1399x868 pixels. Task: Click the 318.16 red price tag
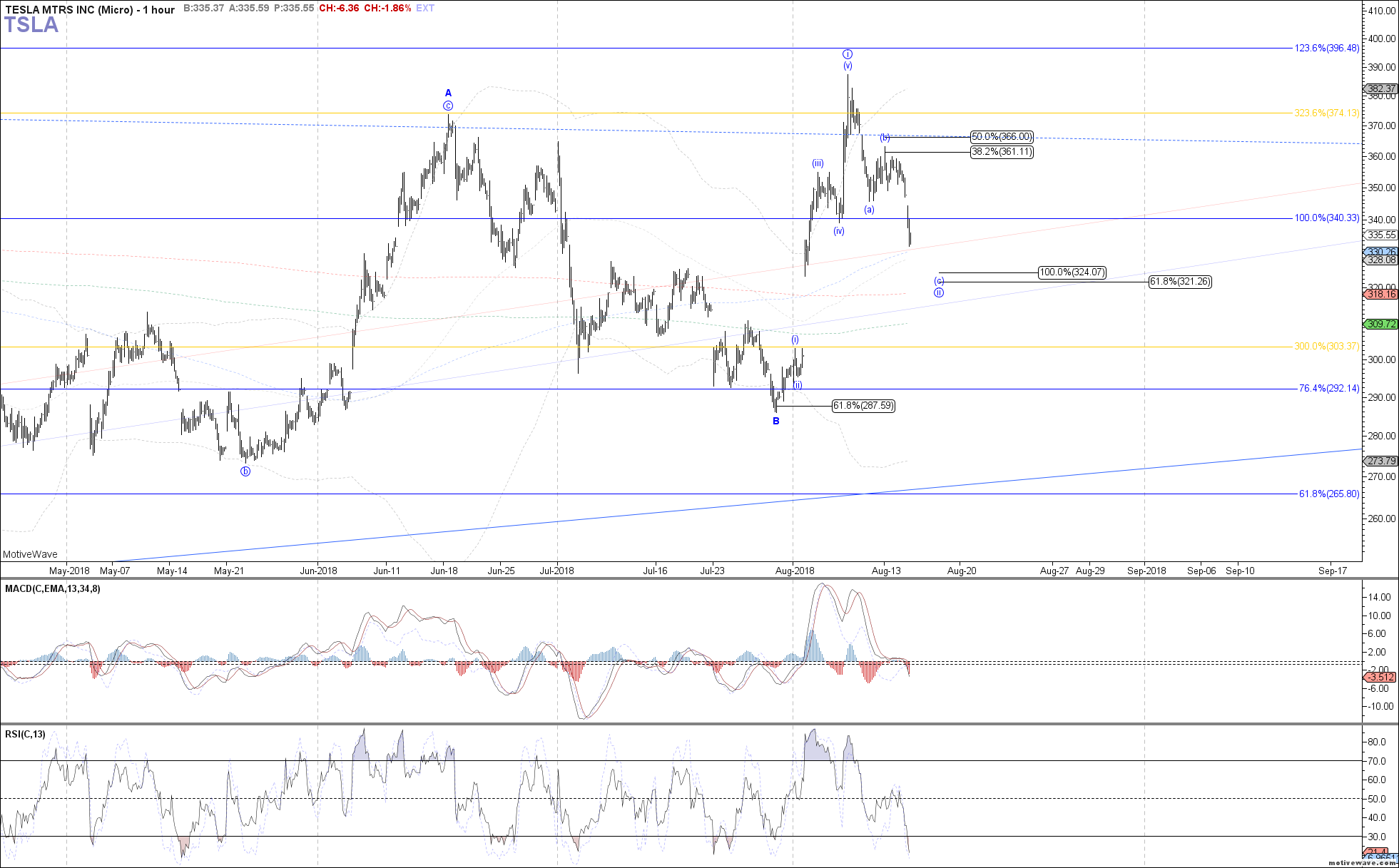[x=1381, y=294]
